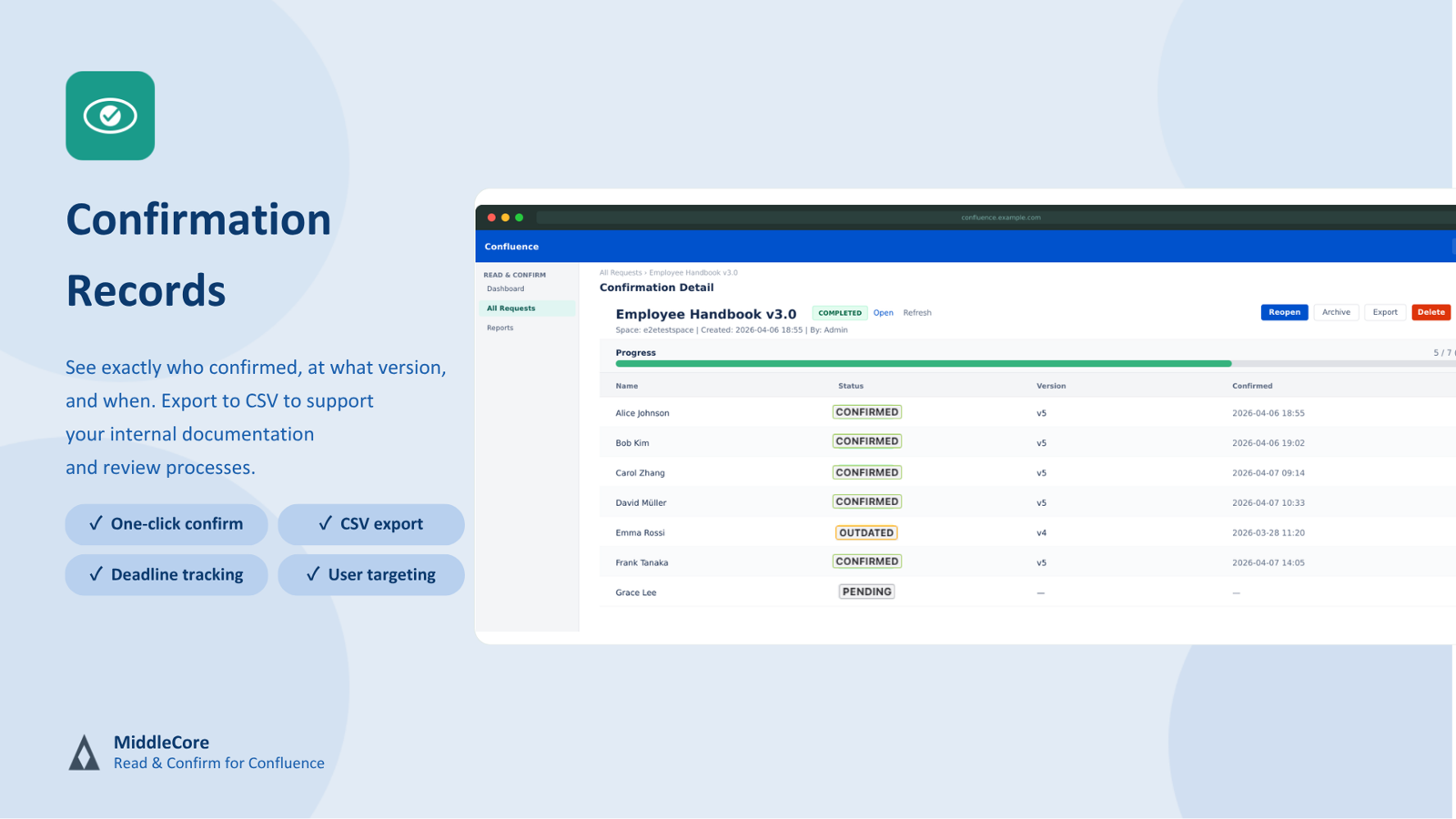This screenshot has width=1456, height=819.
Task: Click the Confirmation Detail heading
Action: coord(656,288)
